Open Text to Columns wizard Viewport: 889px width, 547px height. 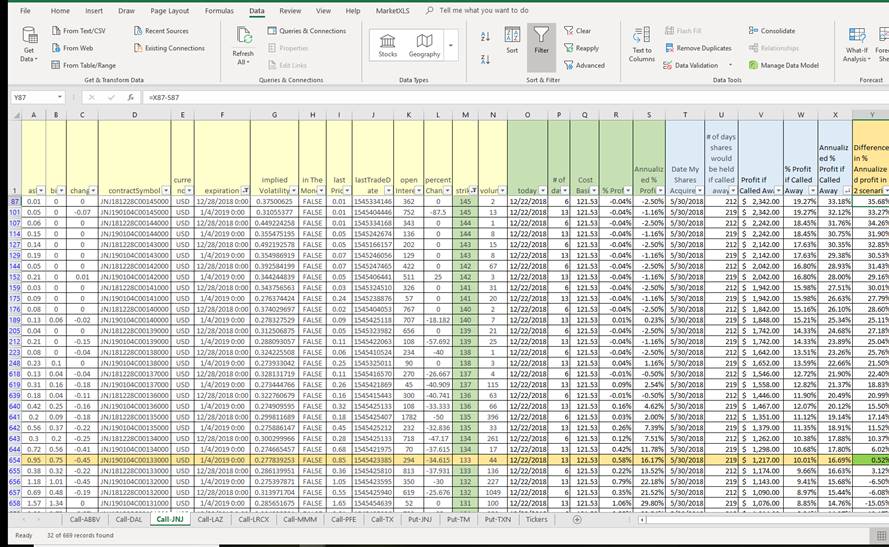[x=642, y=44]
